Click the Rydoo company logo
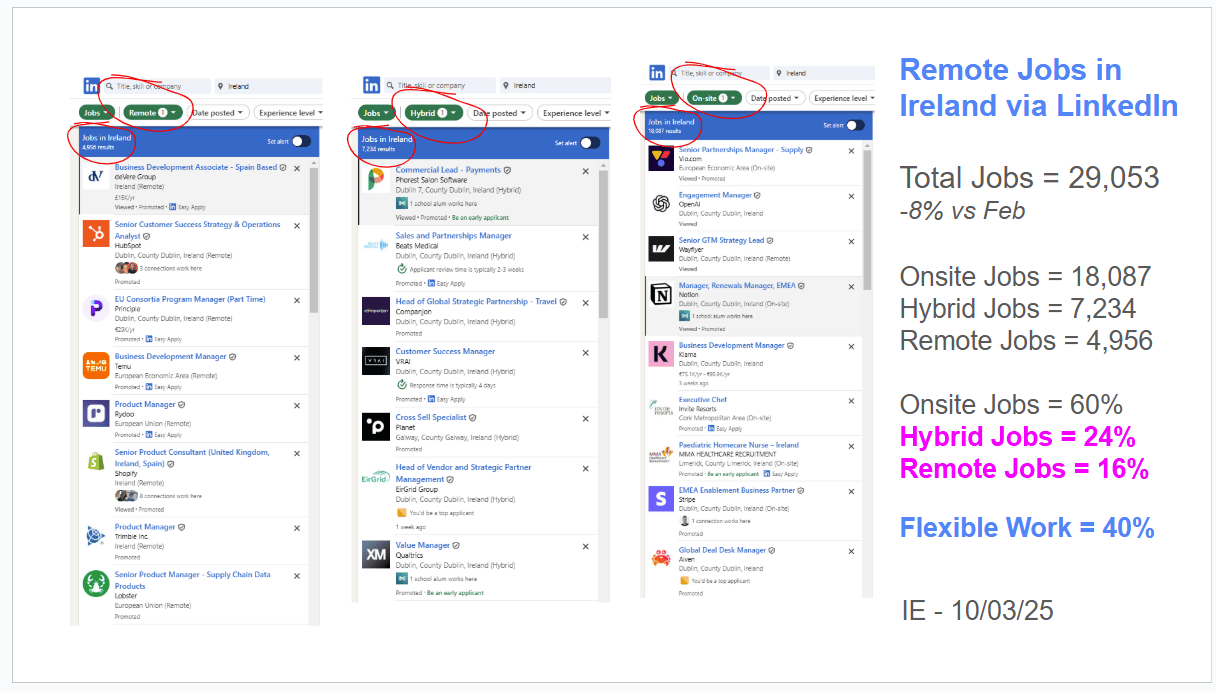Screen dimensions: 1216x692 (96, 413)
